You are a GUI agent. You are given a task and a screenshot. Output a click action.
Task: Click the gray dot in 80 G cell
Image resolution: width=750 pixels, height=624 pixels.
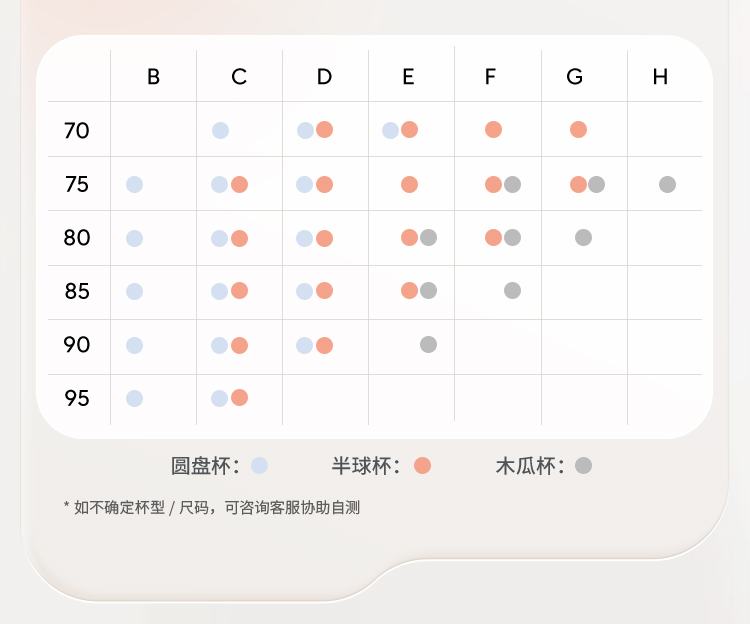(x=583, y=237)
